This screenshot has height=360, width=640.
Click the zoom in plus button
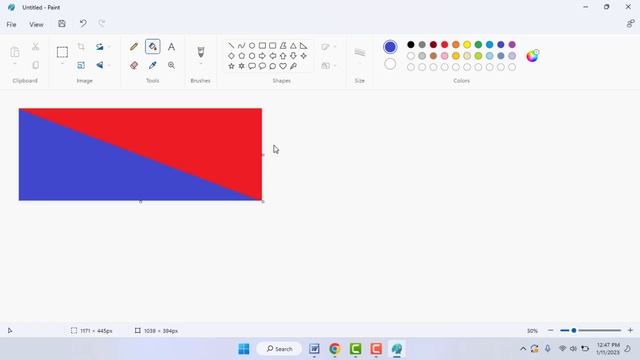(630, 330)
